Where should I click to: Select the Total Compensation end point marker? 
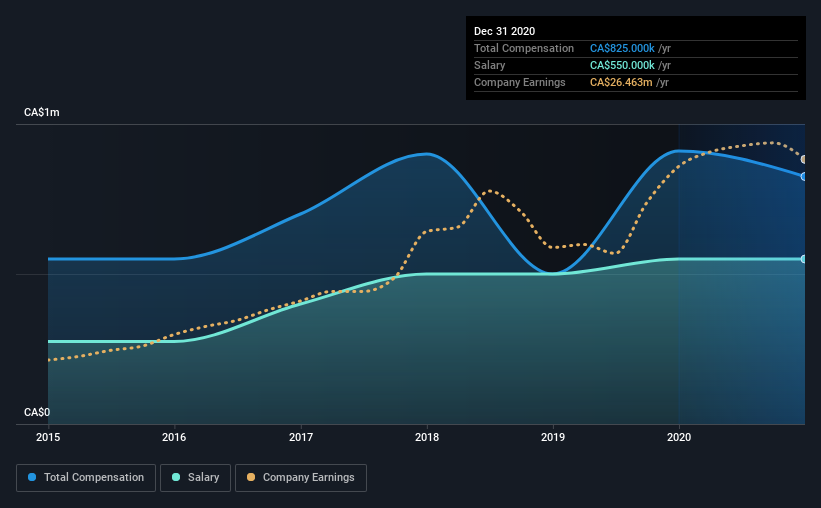pos(804,177)
